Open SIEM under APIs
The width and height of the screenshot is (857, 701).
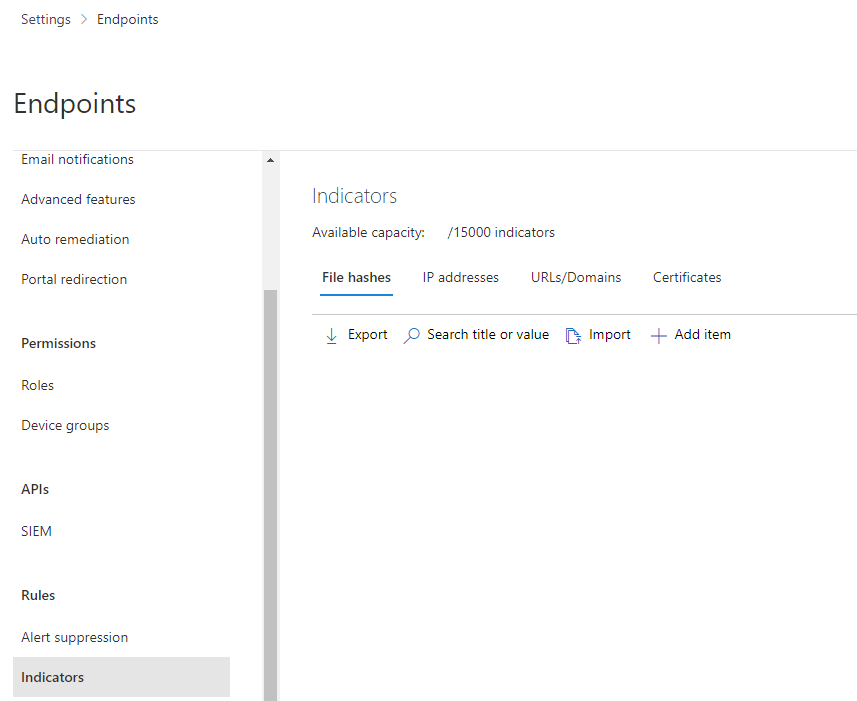pos(36,531)
